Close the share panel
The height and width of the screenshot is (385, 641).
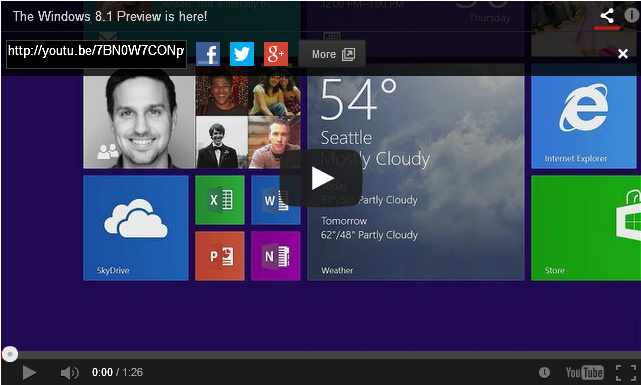623,54
